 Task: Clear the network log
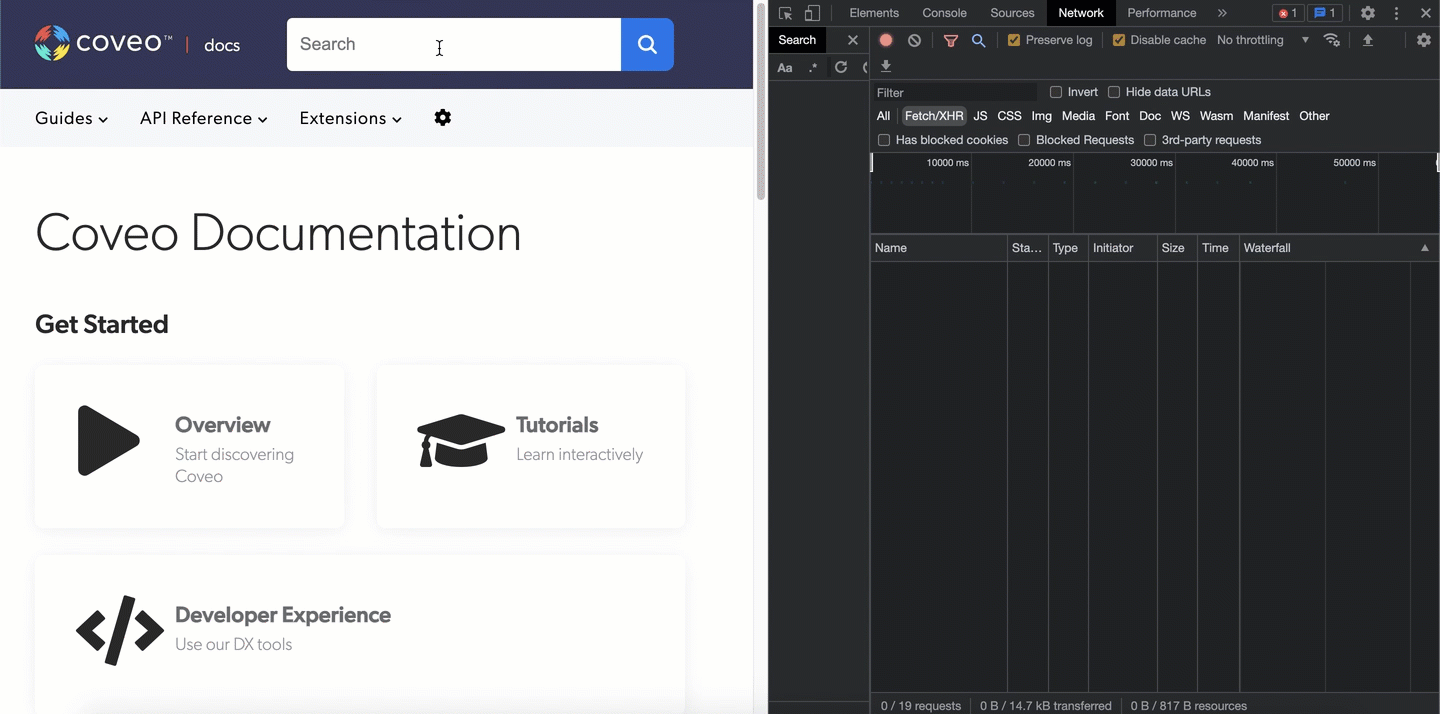914,40
